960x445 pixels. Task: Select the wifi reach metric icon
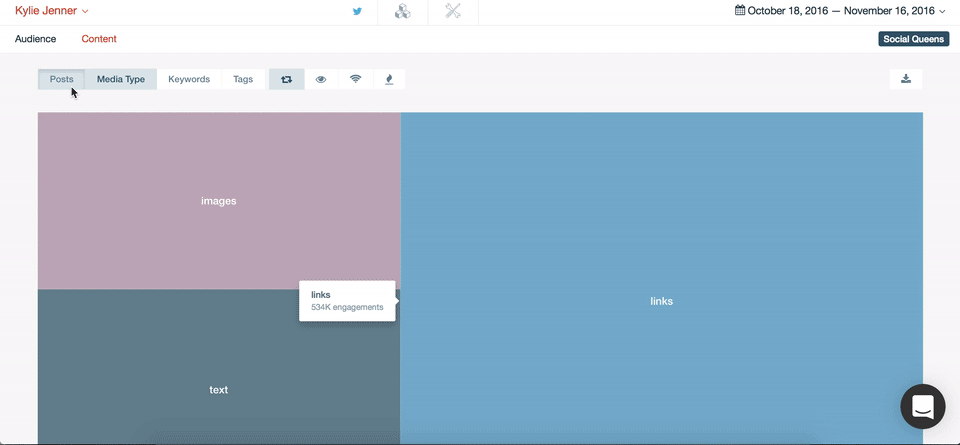tap(355, 79)
